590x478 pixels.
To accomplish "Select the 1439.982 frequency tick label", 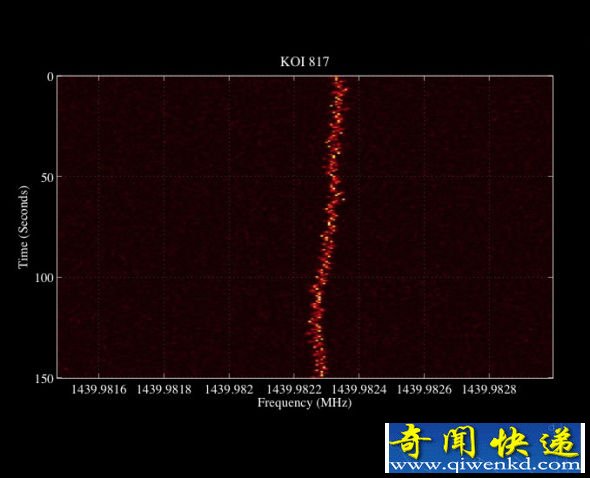I will [229, 390].
